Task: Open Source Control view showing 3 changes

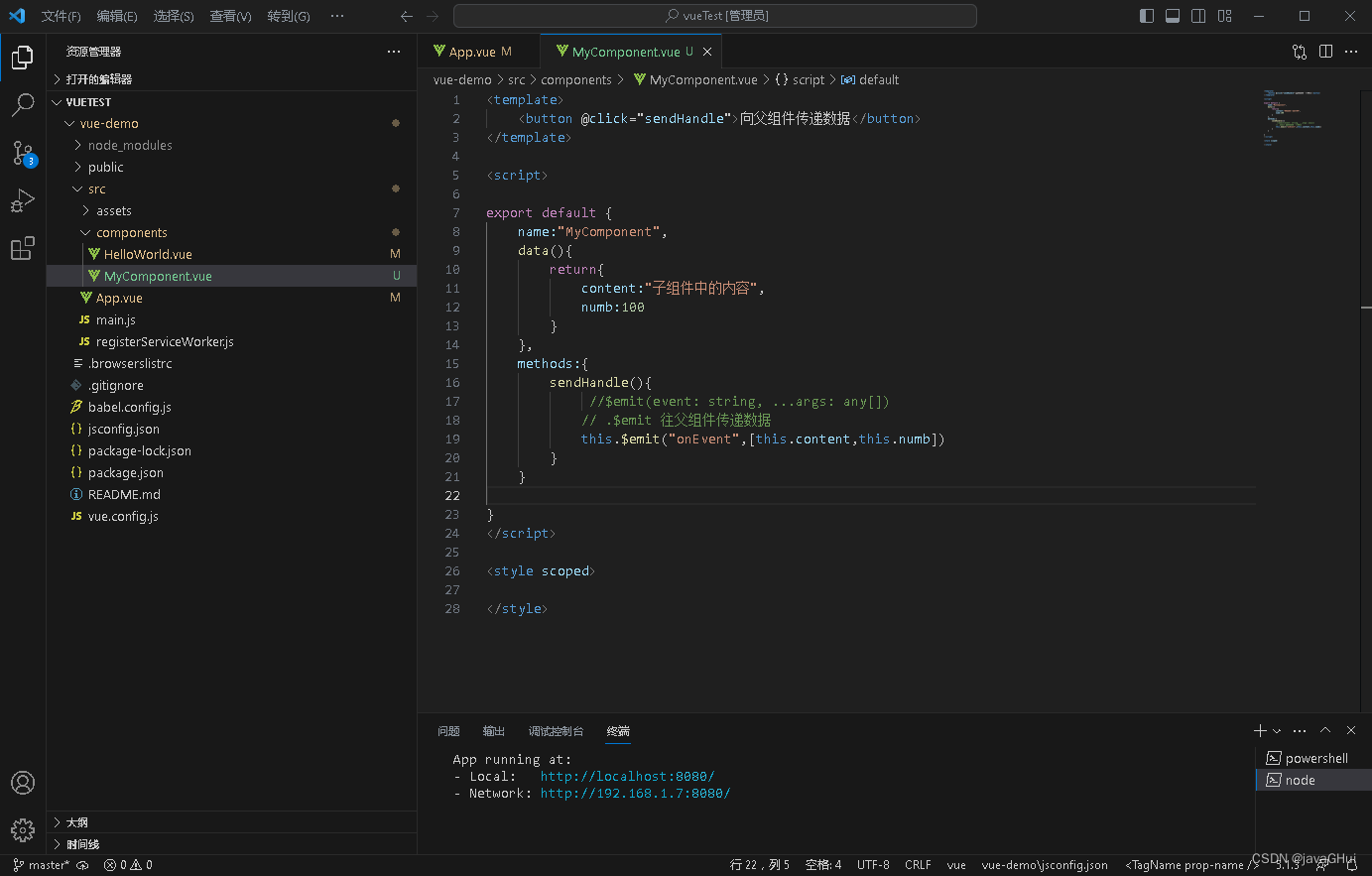Action: 23,152
